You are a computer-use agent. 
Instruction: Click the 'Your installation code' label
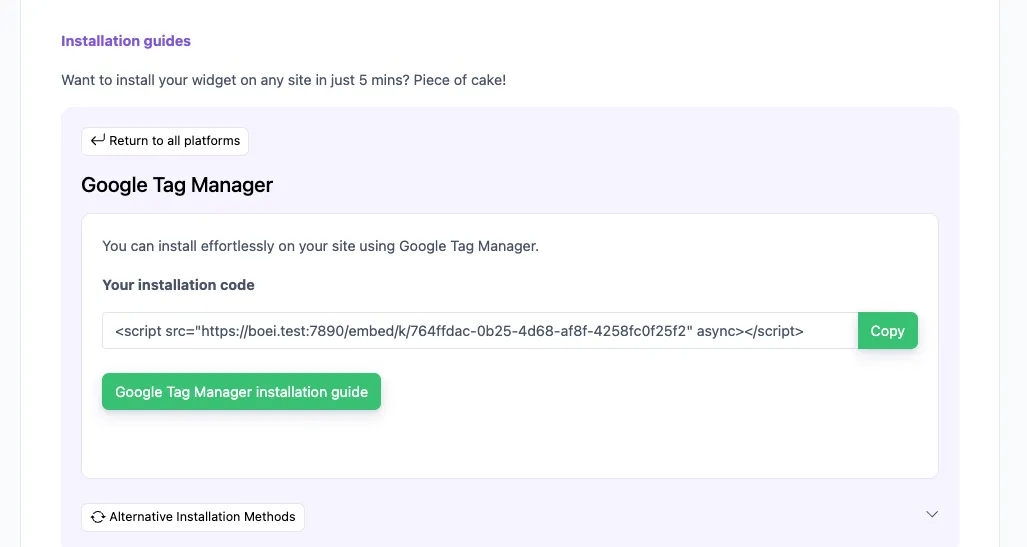tap(178, 285)
